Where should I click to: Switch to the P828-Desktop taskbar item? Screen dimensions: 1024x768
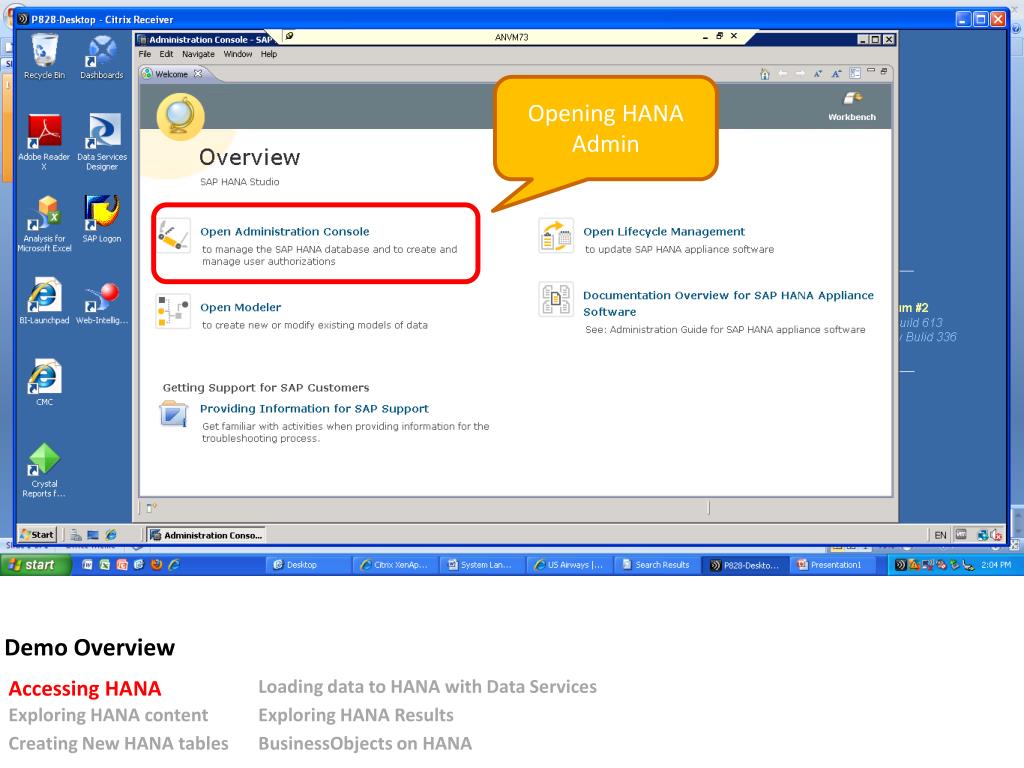744,565
